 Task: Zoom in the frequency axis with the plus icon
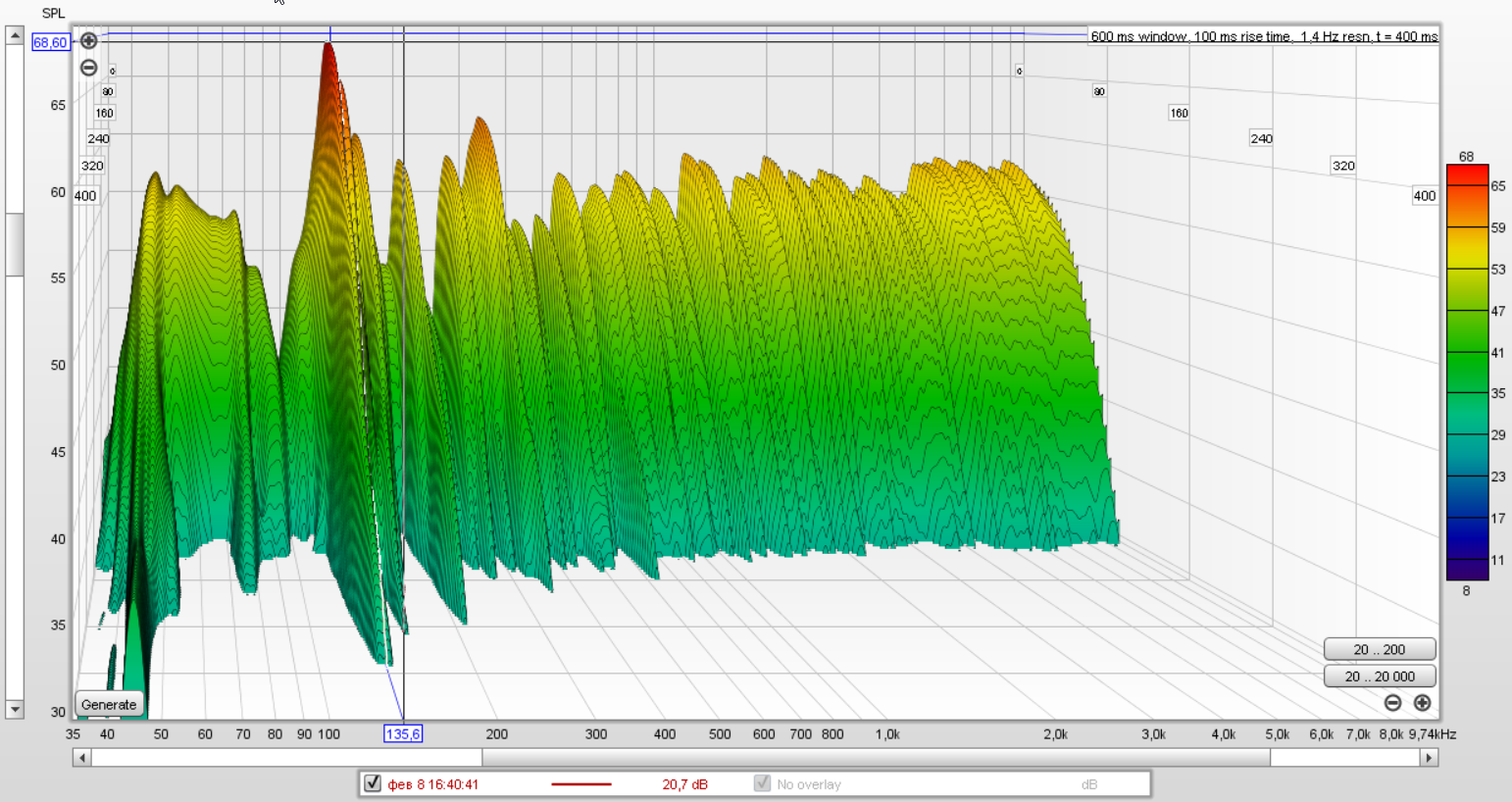[1422, 703]
